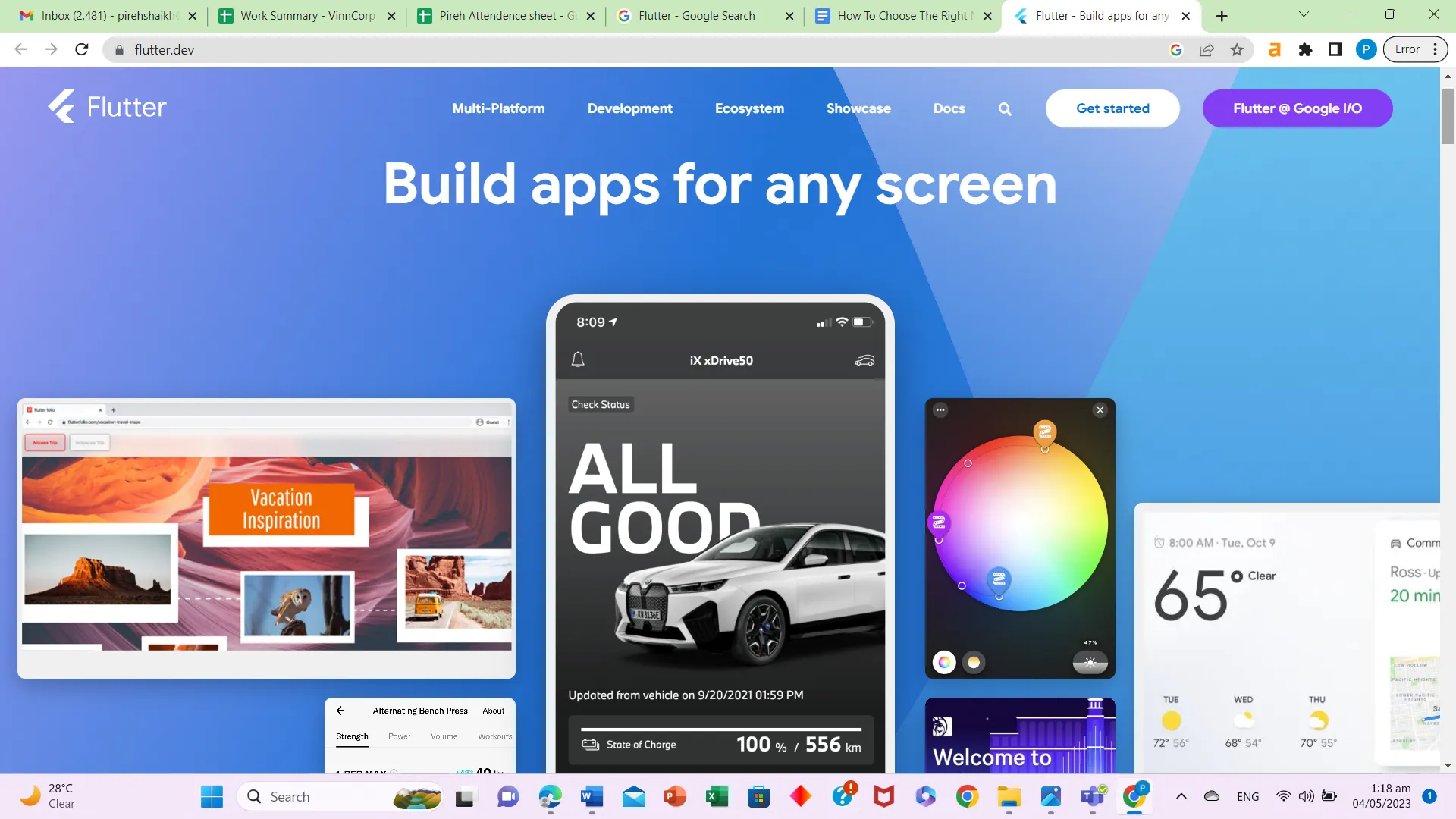Go forward using the browser forward arrow
This screenshot has width=1456, height=819.
point(51,50)
